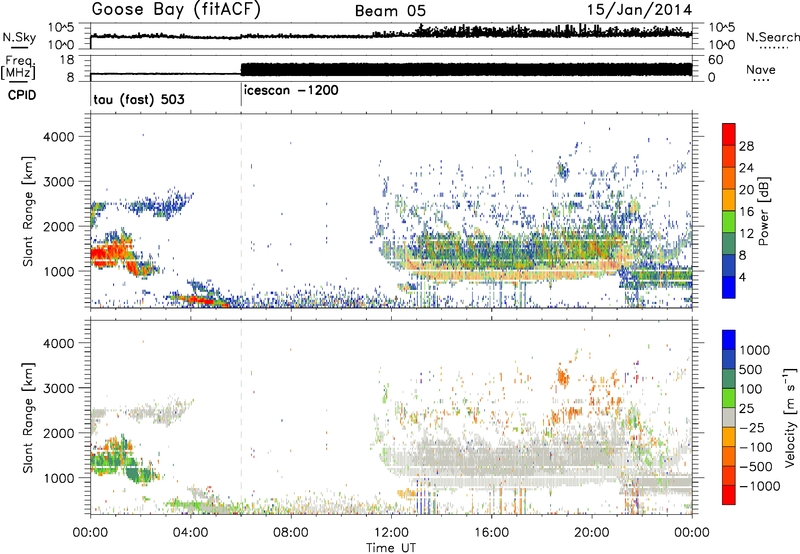Click the date '15/Jan/2014'
The width and height of the screenshot is (800, 554).
click(639, 10)
